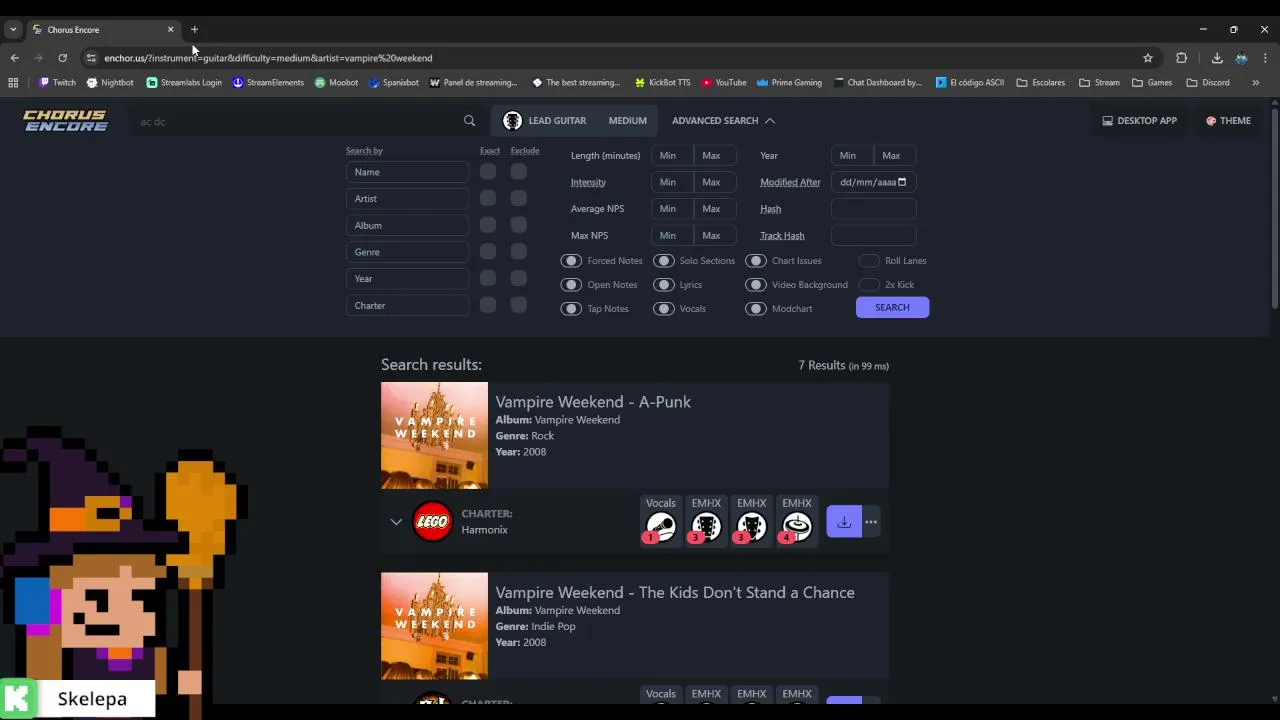Viewport: 1280px width, 720px height.
Task: Open the Theme menu
Action: (1229, 121)
